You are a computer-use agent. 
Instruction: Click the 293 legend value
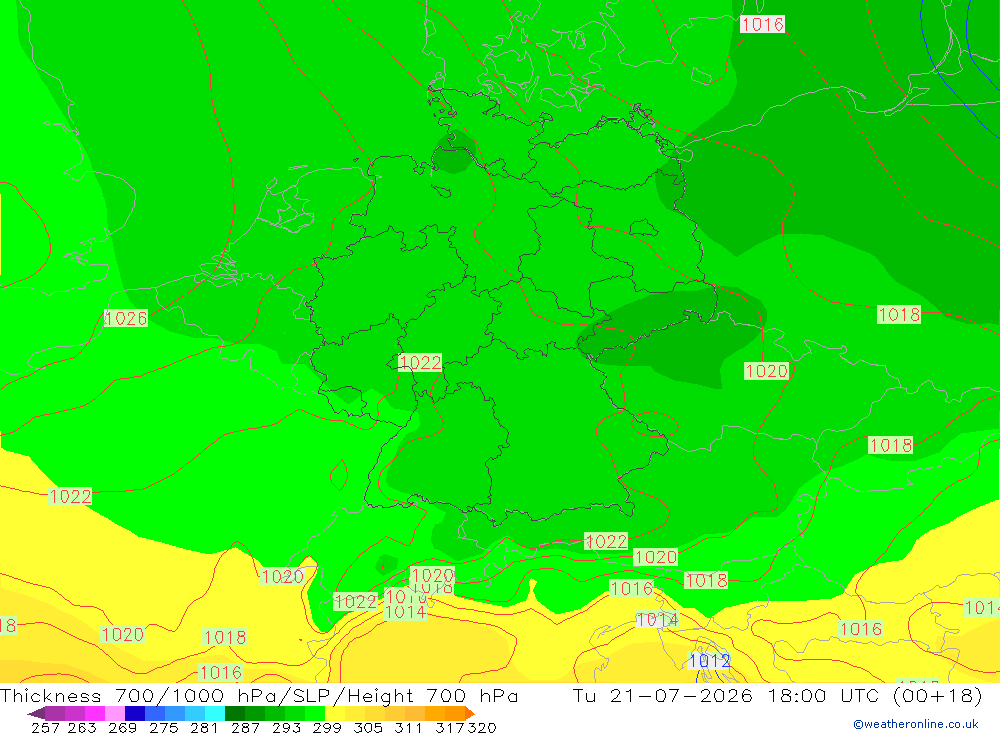(286, 727)
